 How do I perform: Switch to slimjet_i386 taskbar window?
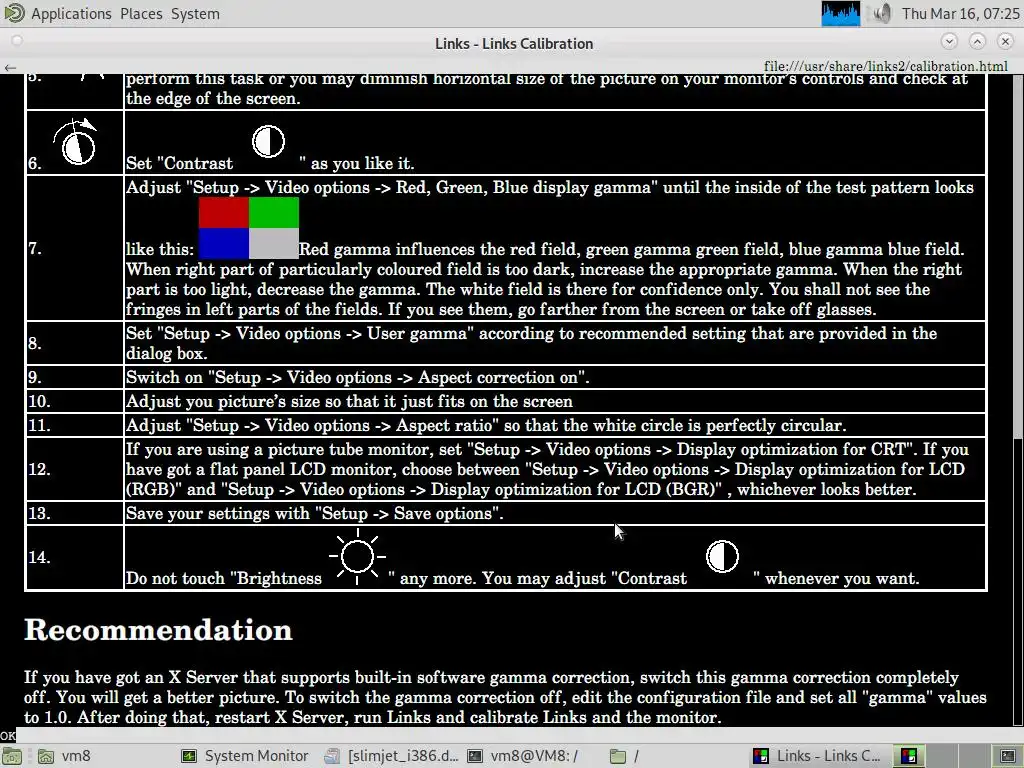click(392, 756)
